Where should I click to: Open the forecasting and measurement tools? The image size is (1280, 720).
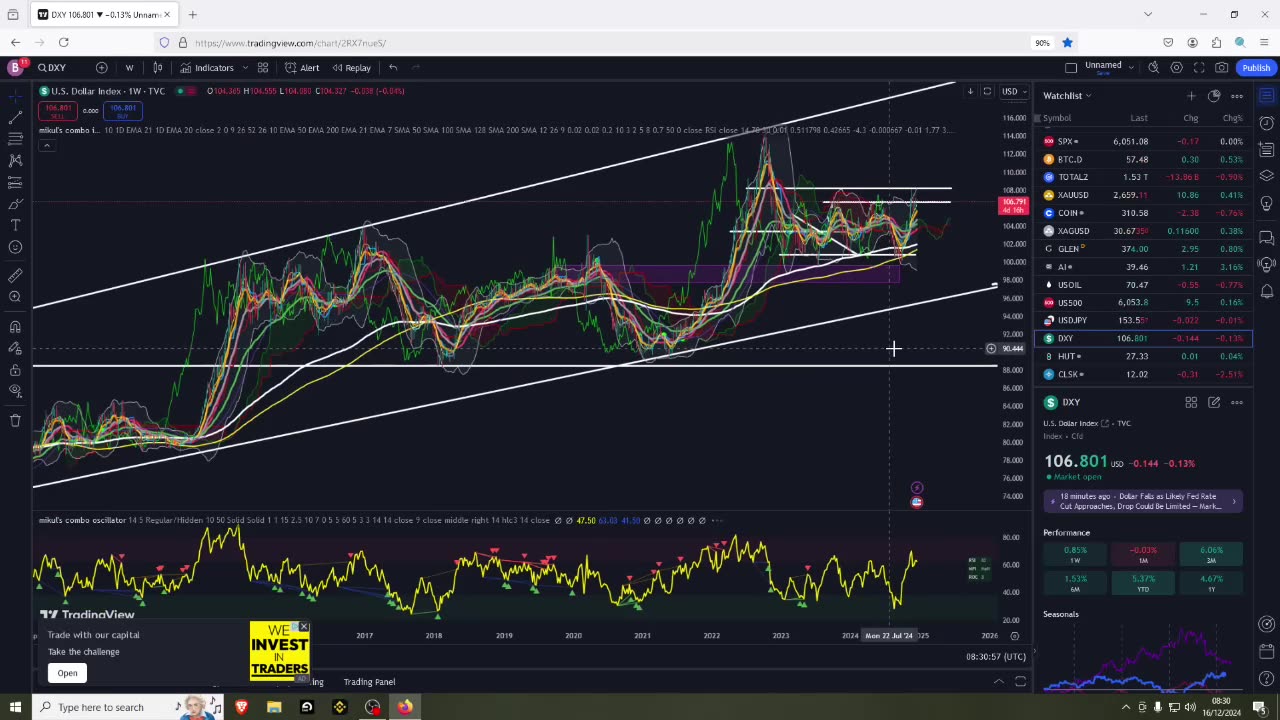[x=15, y=183]
